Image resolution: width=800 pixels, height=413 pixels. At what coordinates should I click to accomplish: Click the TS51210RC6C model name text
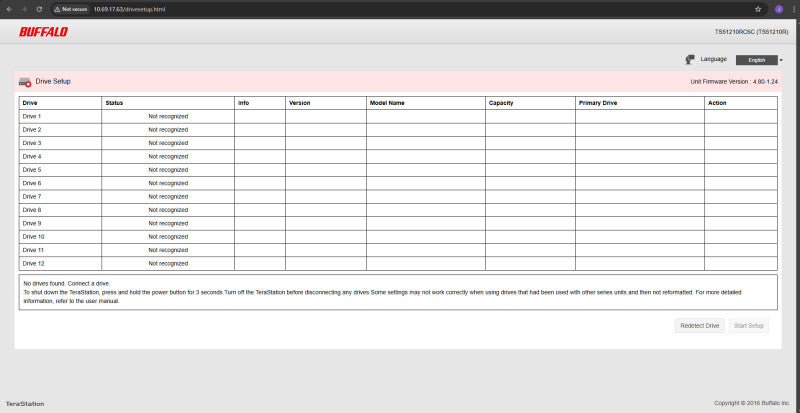pos(752,32)
